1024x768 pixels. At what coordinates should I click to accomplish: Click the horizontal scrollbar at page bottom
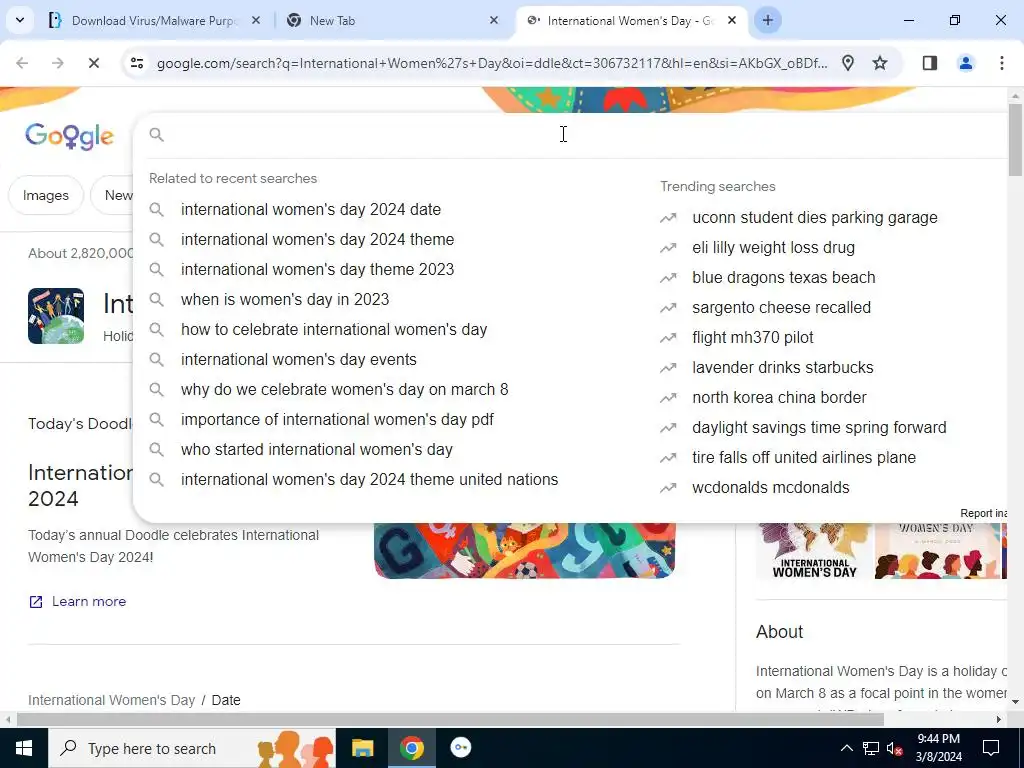(x=449, y=720)
